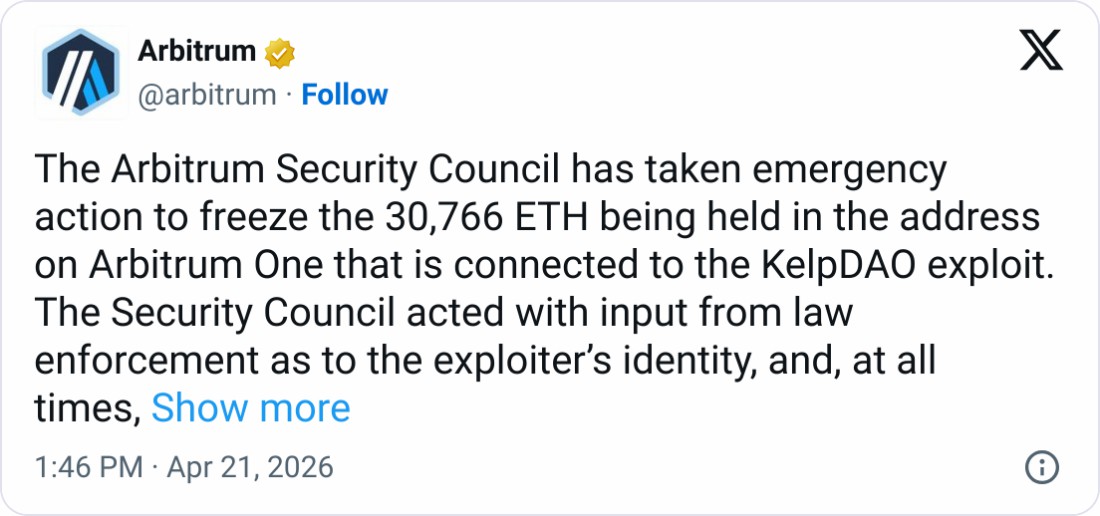Click the "emergency" word in the first line

(x=860, y=170)
